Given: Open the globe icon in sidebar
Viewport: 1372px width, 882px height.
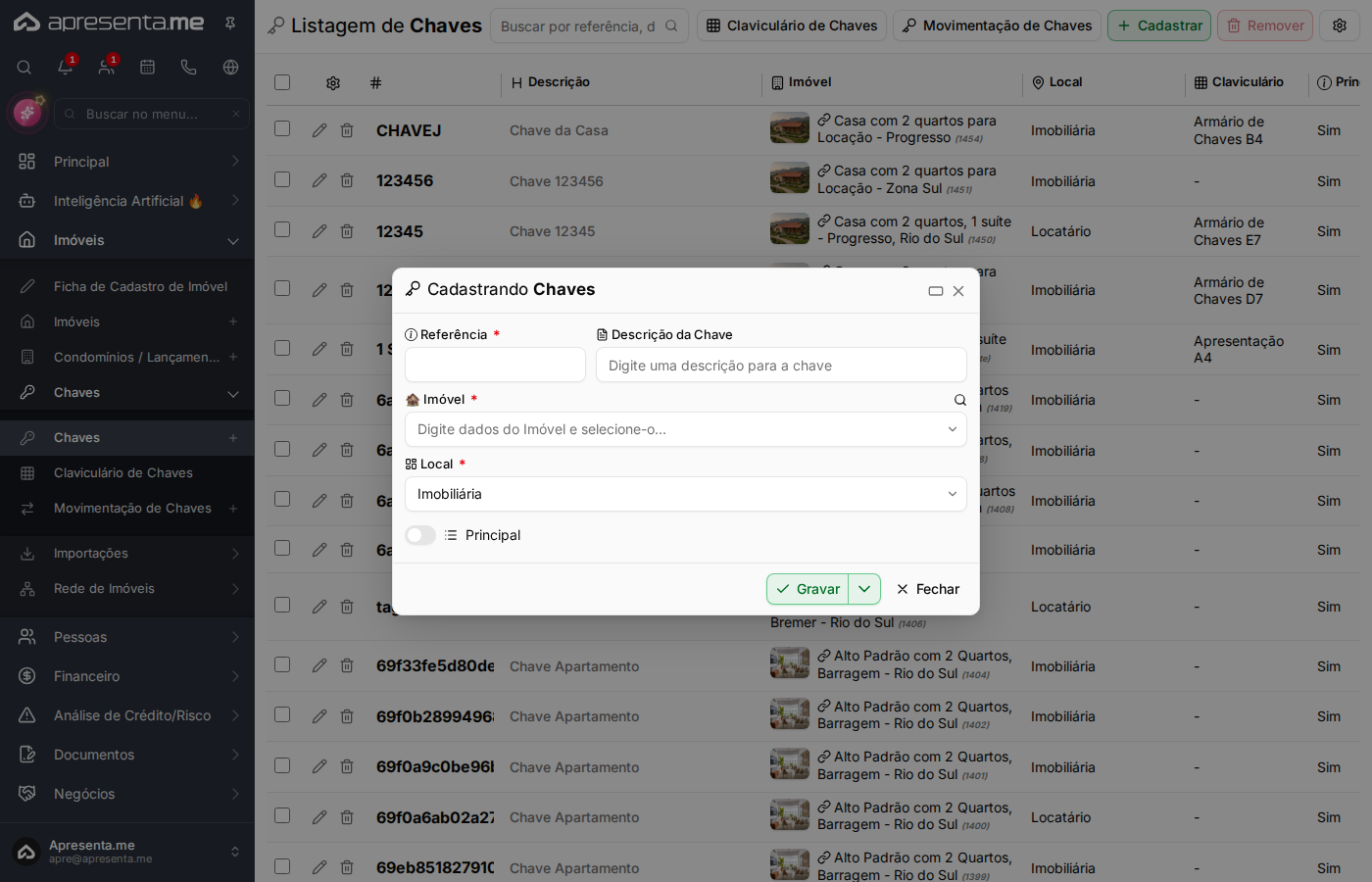Looking at the screenshot, I should point(230,67).
